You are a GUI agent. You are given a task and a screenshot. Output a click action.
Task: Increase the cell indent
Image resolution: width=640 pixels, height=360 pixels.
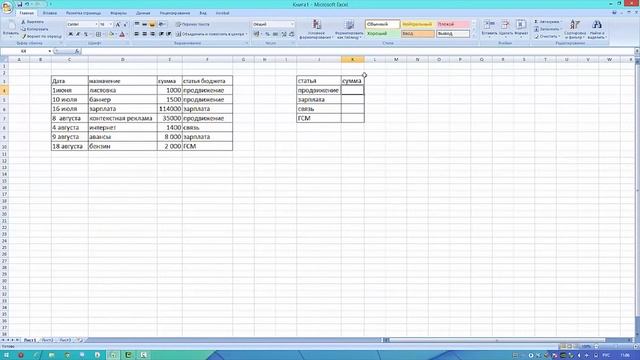[x=169, y=34]
